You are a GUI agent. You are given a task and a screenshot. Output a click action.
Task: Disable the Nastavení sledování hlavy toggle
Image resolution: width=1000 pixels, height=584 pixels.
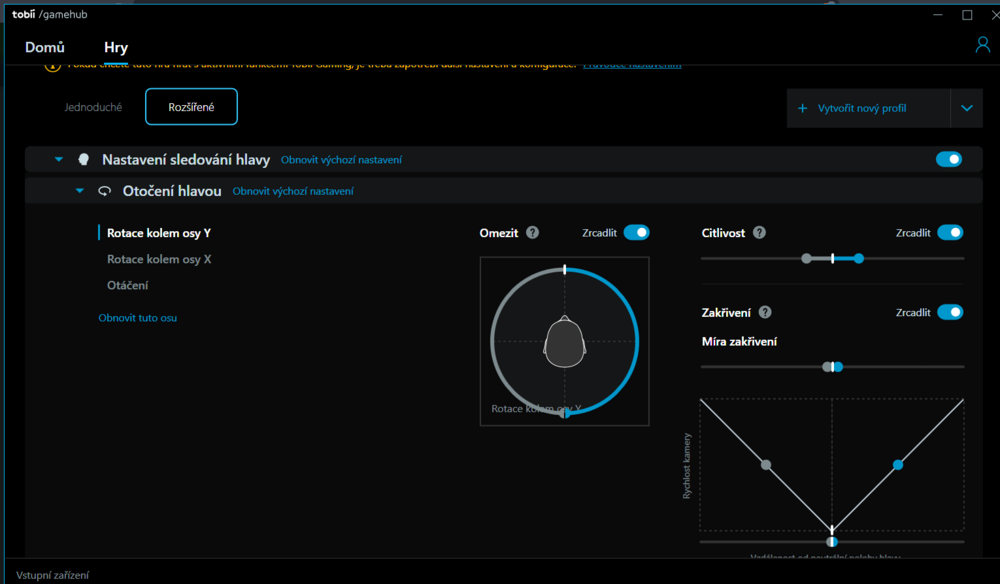click(x=948, y=159)
